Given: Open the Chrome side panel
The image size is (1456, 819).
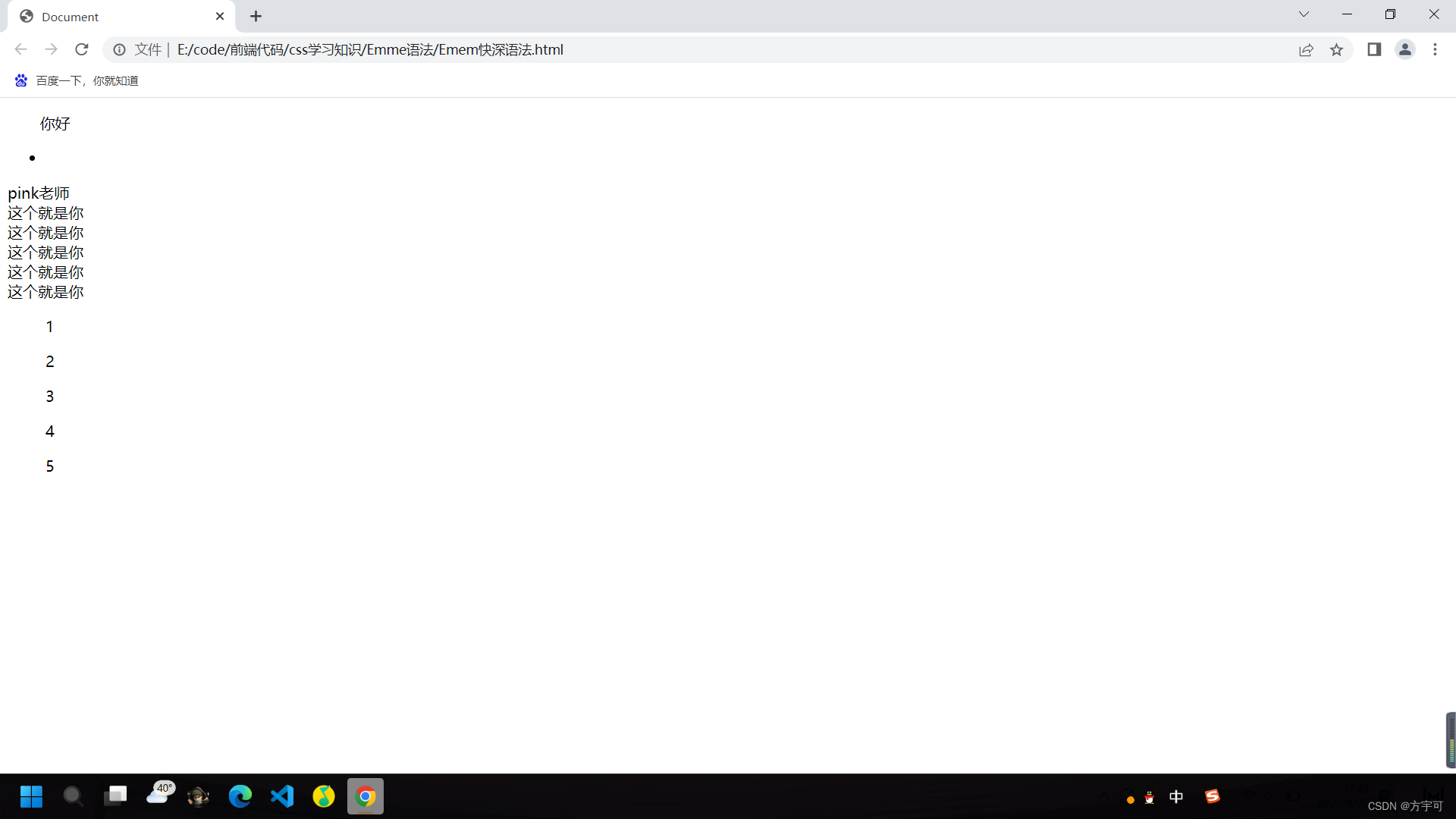Looking at the screenshot, I should click(1374, 49).
